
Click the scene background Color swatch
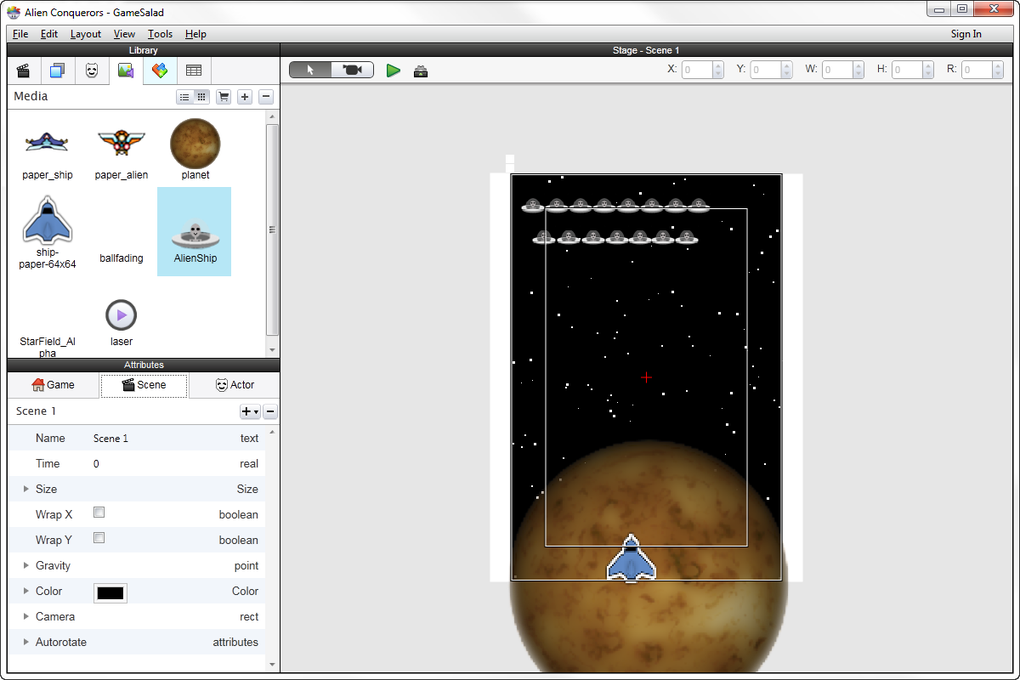pos(110,592)
